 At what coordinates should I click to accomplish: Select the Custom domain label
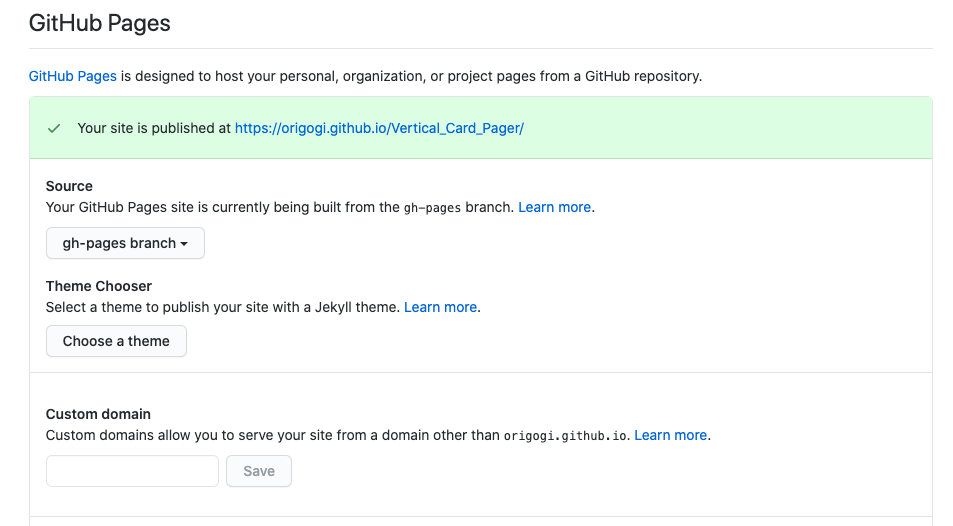coord(98,414)
